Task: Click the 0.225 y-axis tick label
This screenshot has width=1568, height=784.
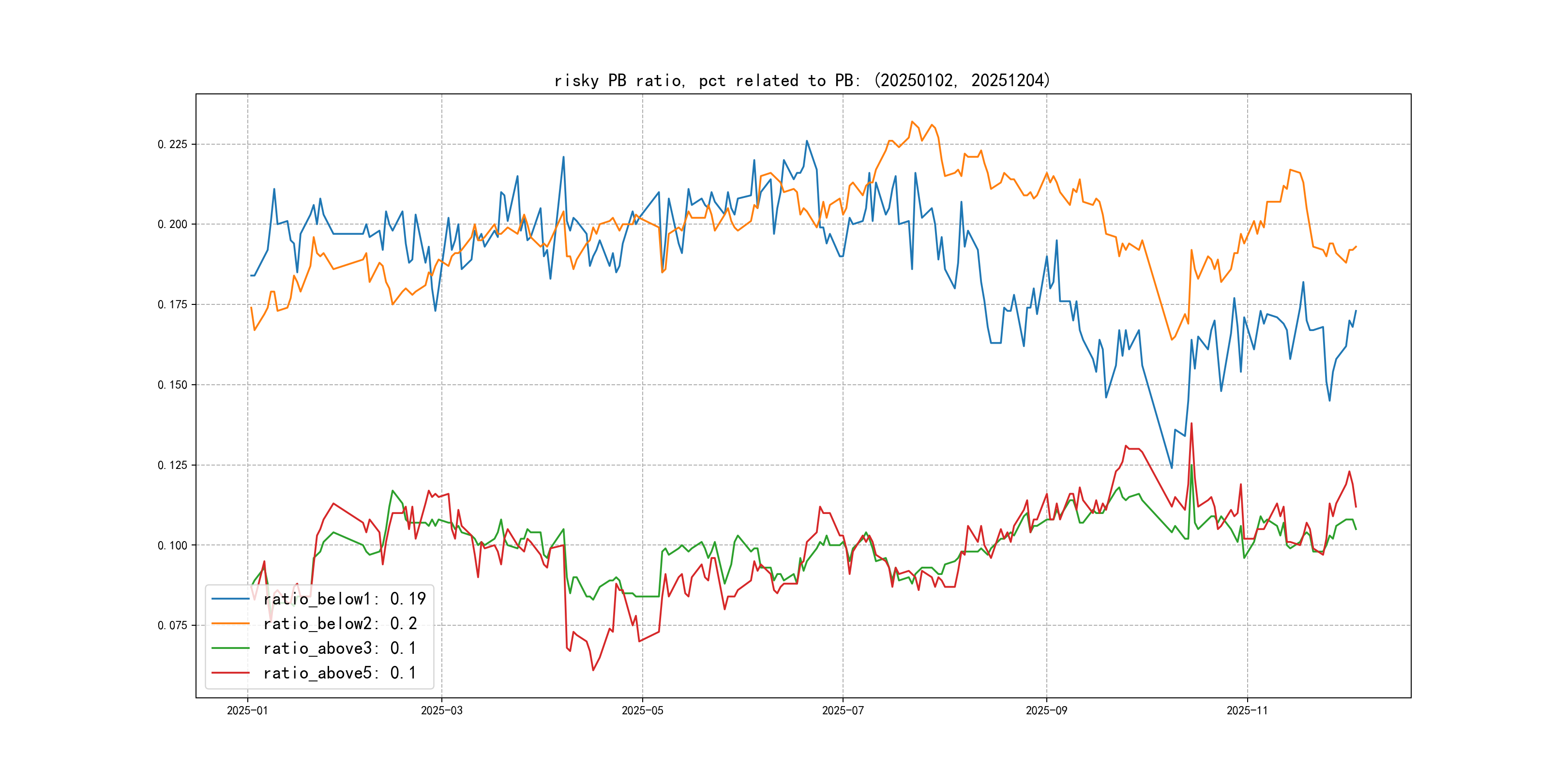Action: (172, 144)
